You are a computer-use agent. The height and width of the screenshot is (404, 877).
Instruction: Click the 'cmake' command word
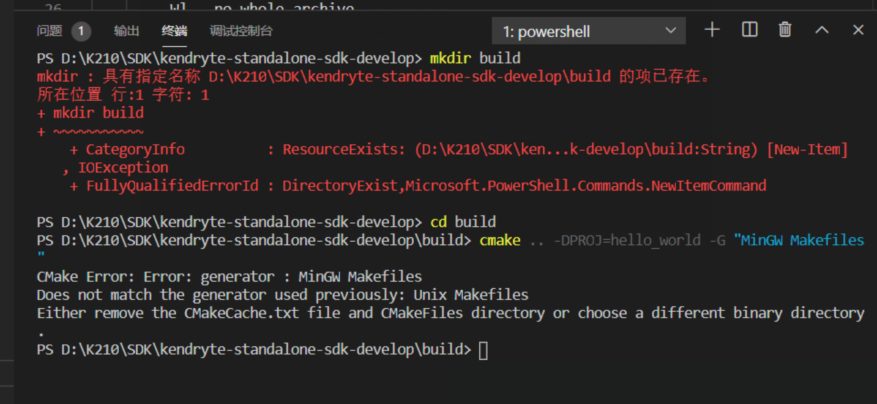pyautogui.click(x=500, y=241)
